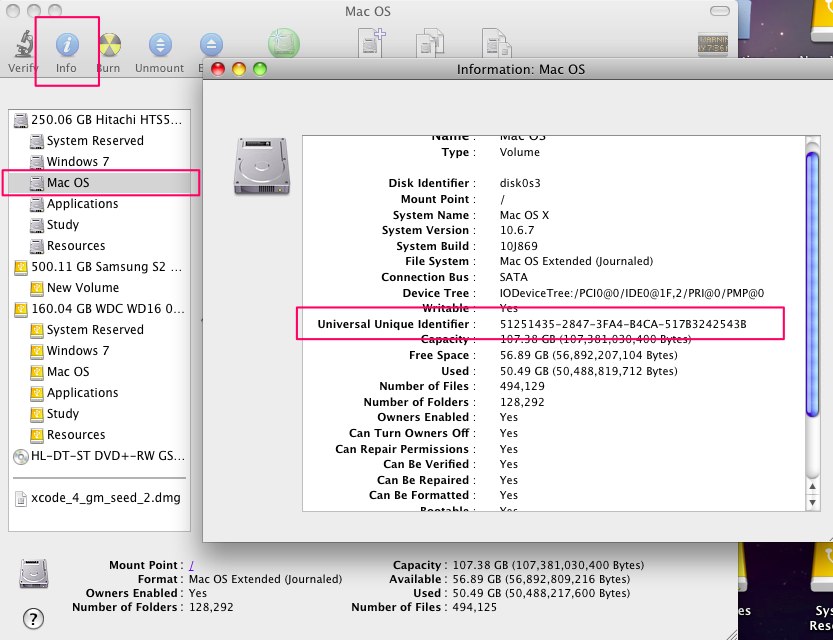The width and height of the screenshot is (833, 640).
Task: Click the Resize Image toolbar icon
Action: 496,42
